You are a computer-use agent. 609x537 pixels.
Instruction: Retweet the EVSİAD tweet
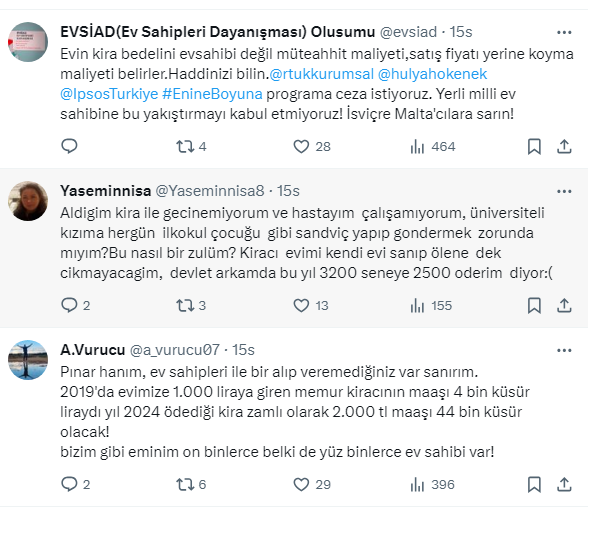185,146
